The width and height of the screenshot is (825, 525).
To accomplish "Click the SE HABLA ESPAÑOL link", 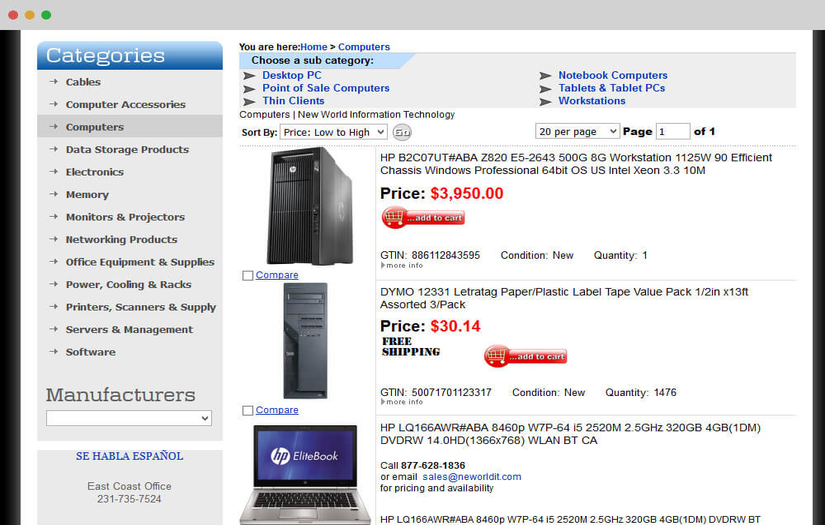I will (x=129, y=456).
